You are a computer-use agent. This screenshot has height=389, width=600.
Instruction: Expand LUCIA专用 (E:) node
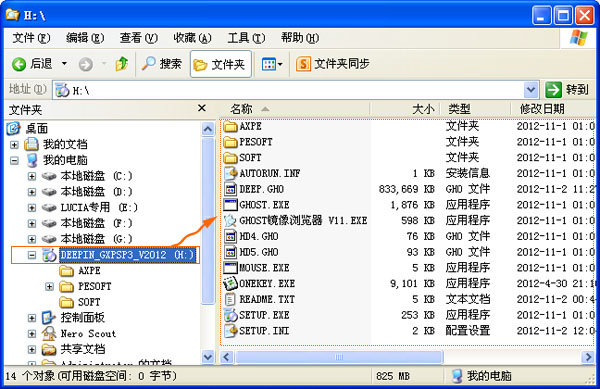[32, 208]
